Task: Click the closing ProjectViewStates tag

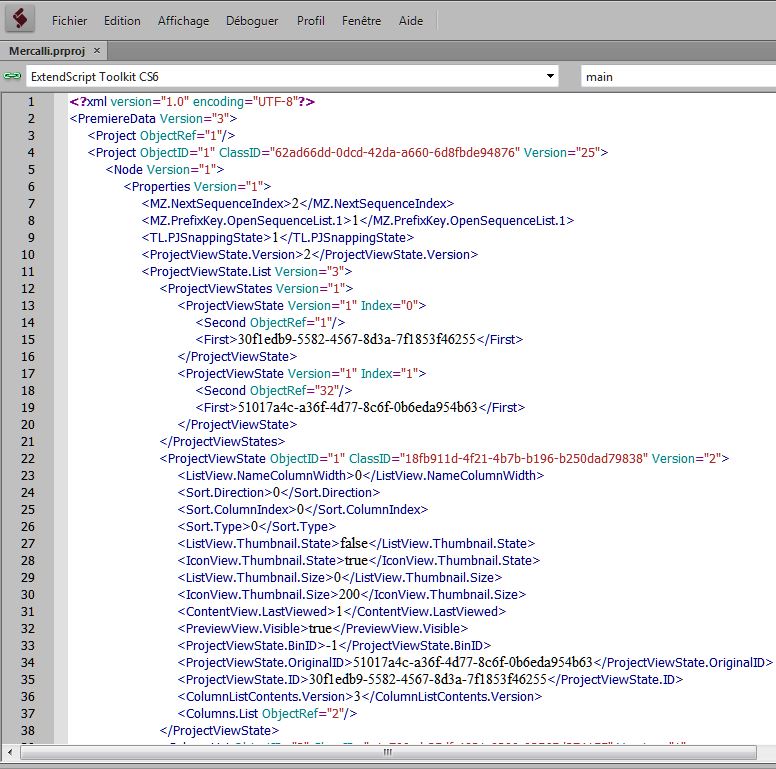Action: coord(222,441)
